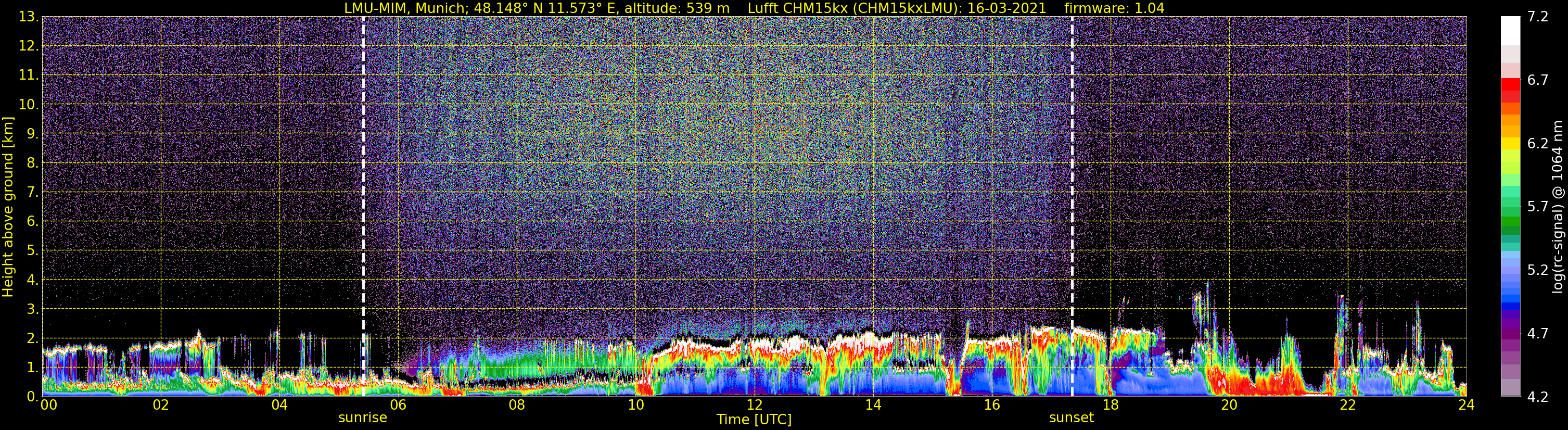Click the time axis tick label 04

279,406
